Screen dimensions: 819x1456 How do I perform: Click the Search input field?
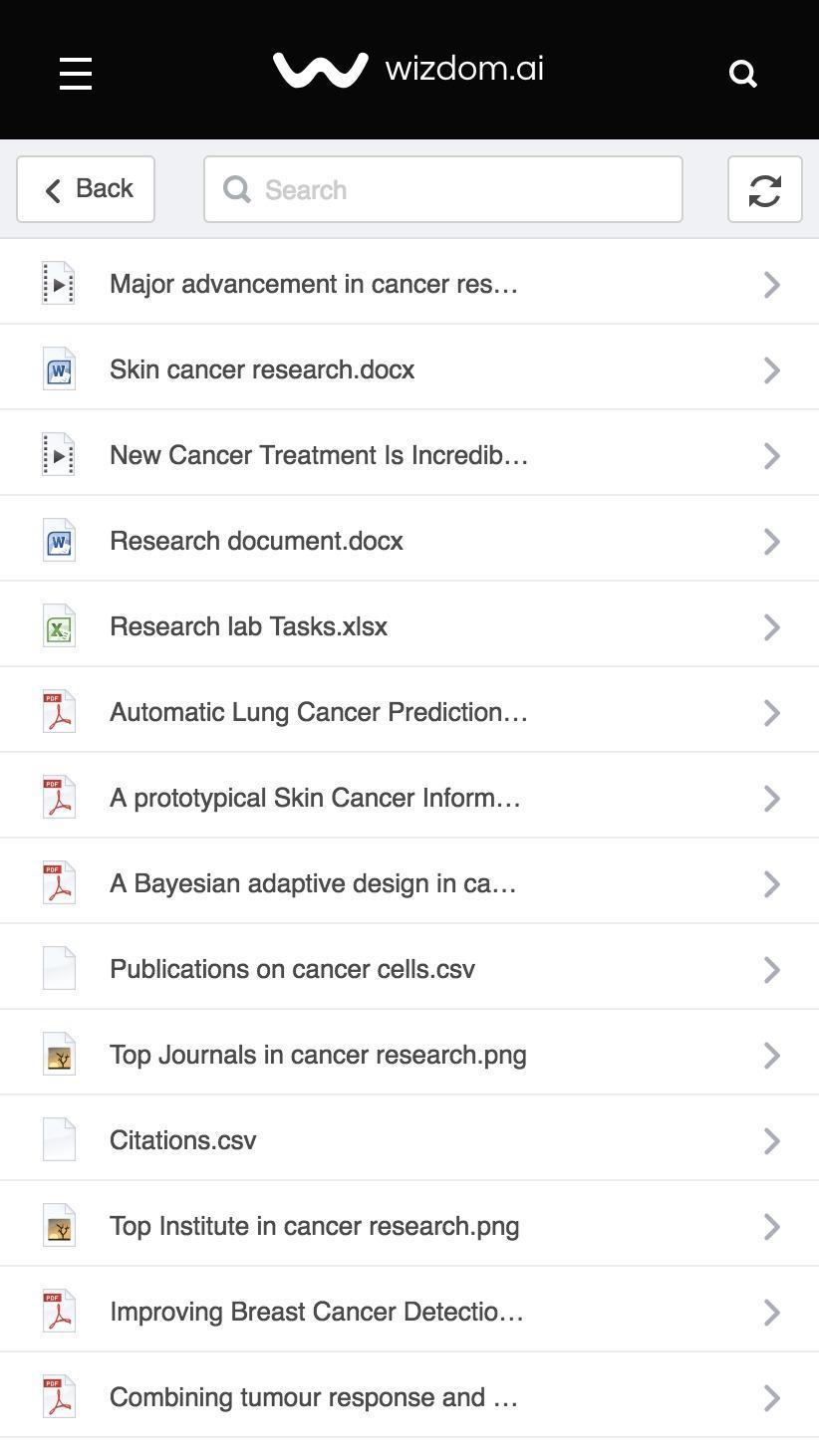443,189
